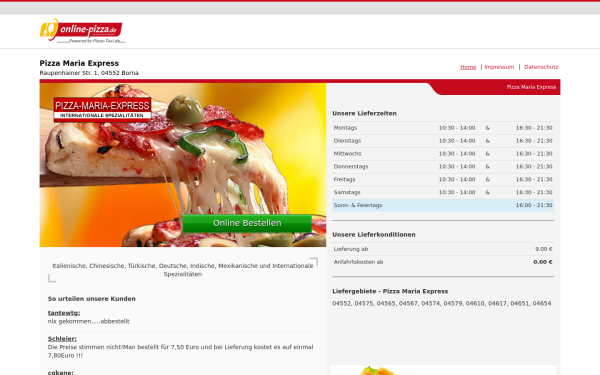Click the Italienische, Chinesische specialties description

[x=183, y=270]
